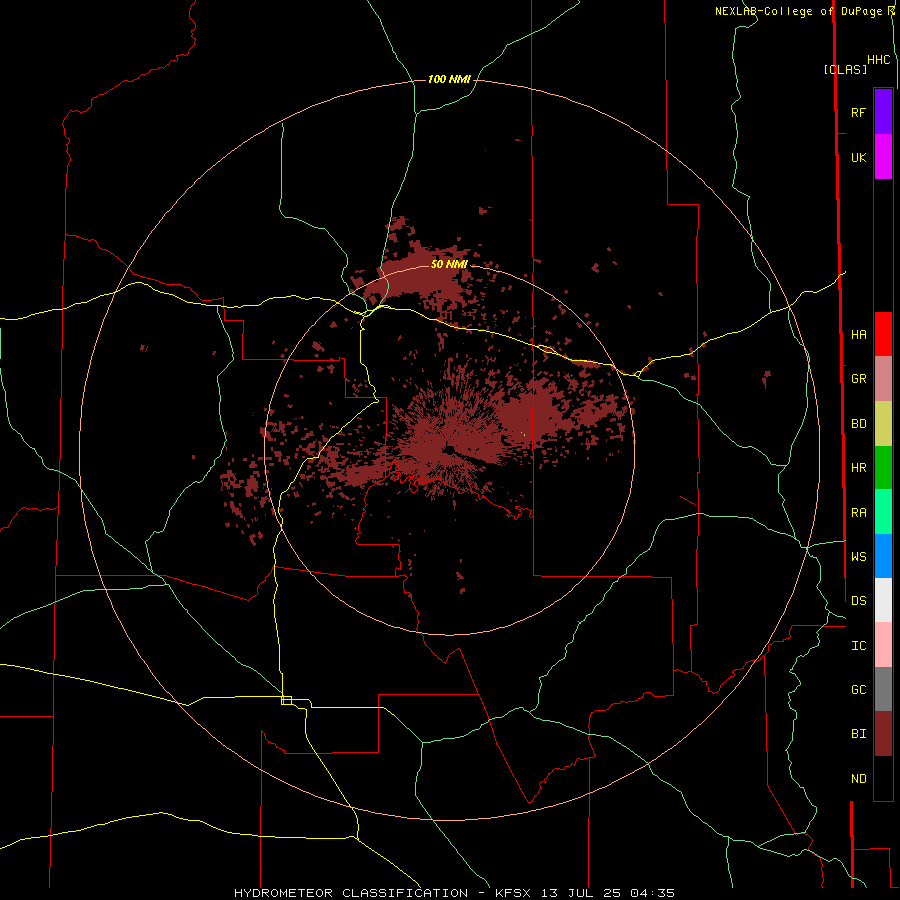Viewport: 900px width, 900px height.
Task: Click the 'GC' legend label
Action: click(x=858, y=689)
